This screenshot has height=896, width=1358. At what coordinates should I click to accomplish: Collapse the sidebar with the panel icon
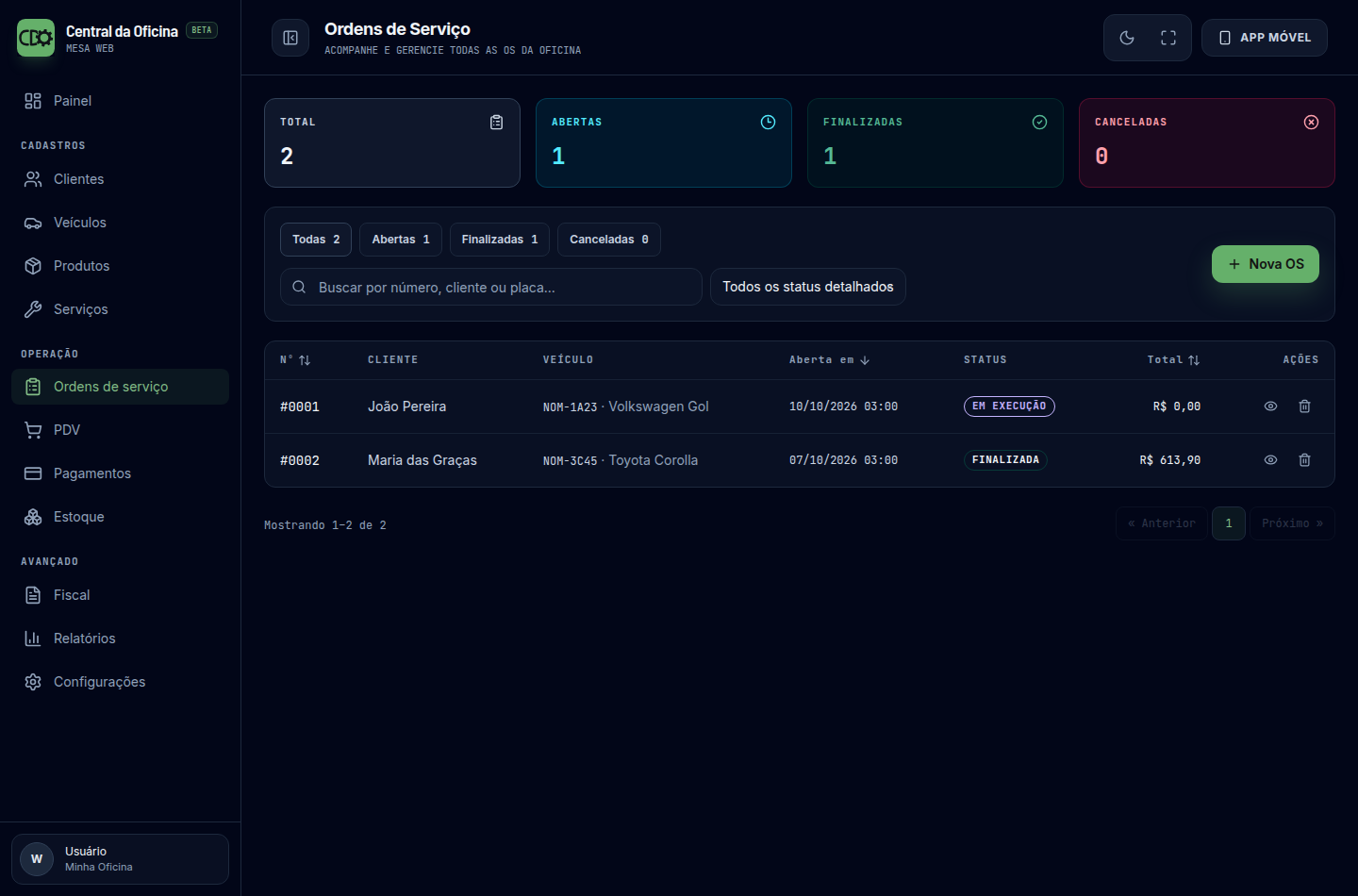(x=290, y=38)
